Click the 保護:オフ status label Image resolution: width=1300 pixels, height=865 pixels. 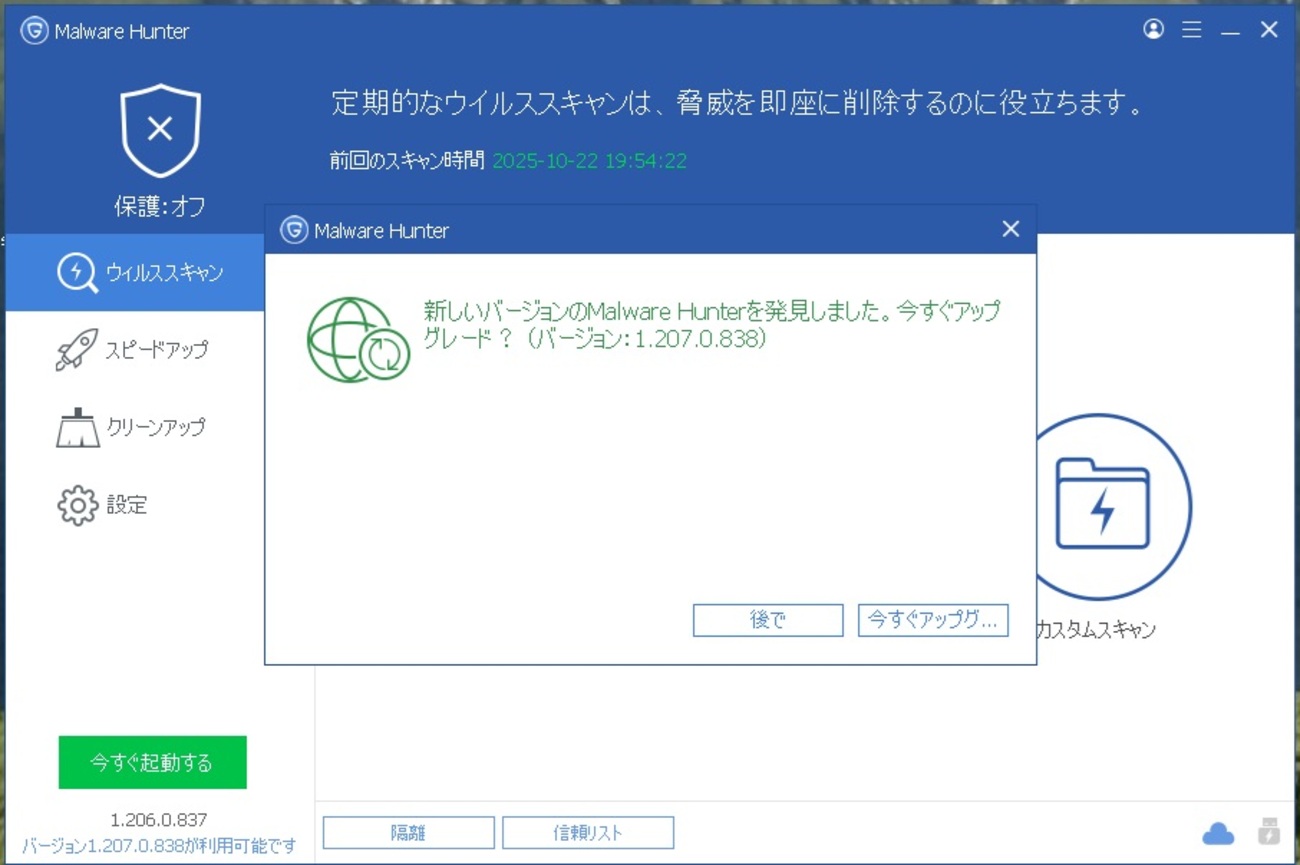pos(160,207)
